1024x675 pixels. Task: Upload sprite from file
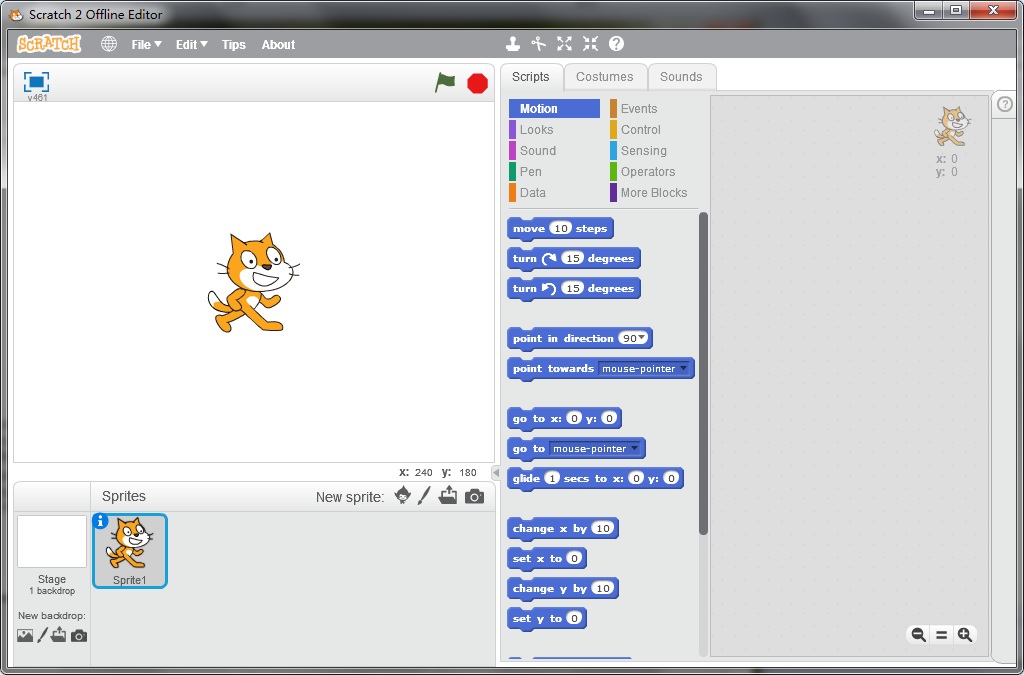(448, 495)
